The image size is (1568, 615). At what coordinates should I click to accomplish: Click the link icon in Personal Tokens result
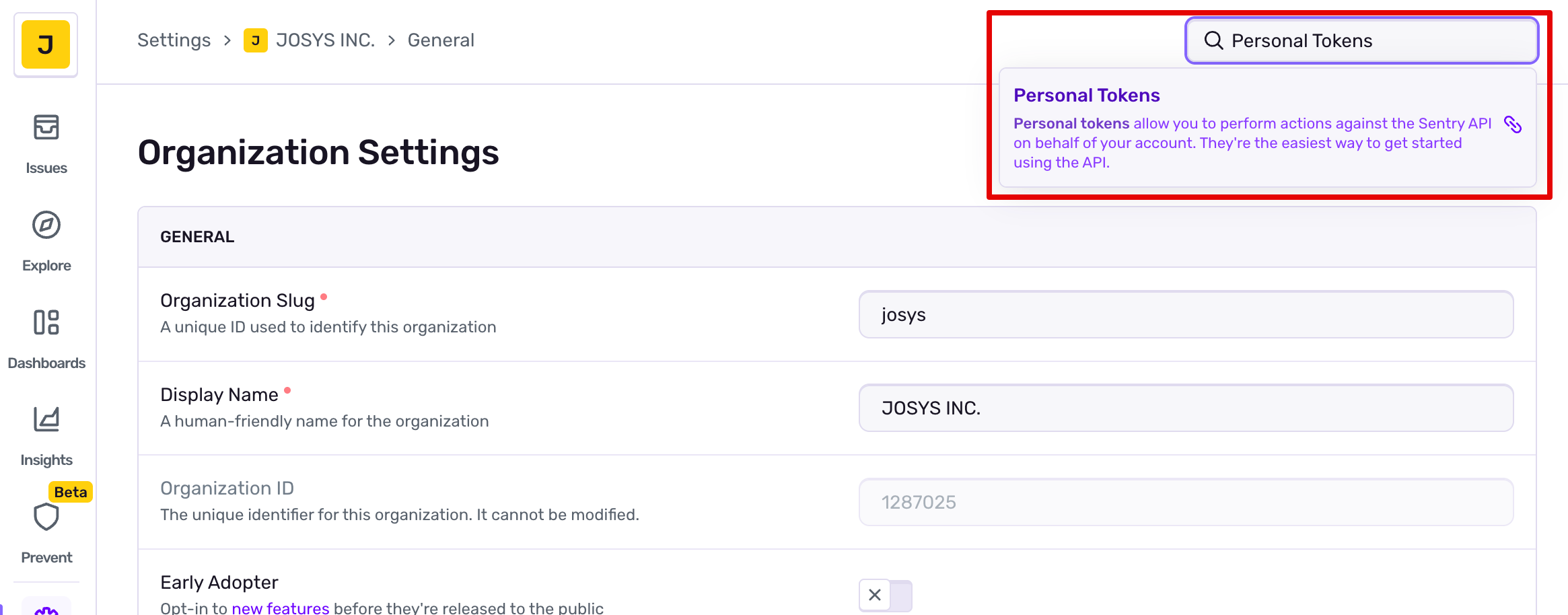1513,124
